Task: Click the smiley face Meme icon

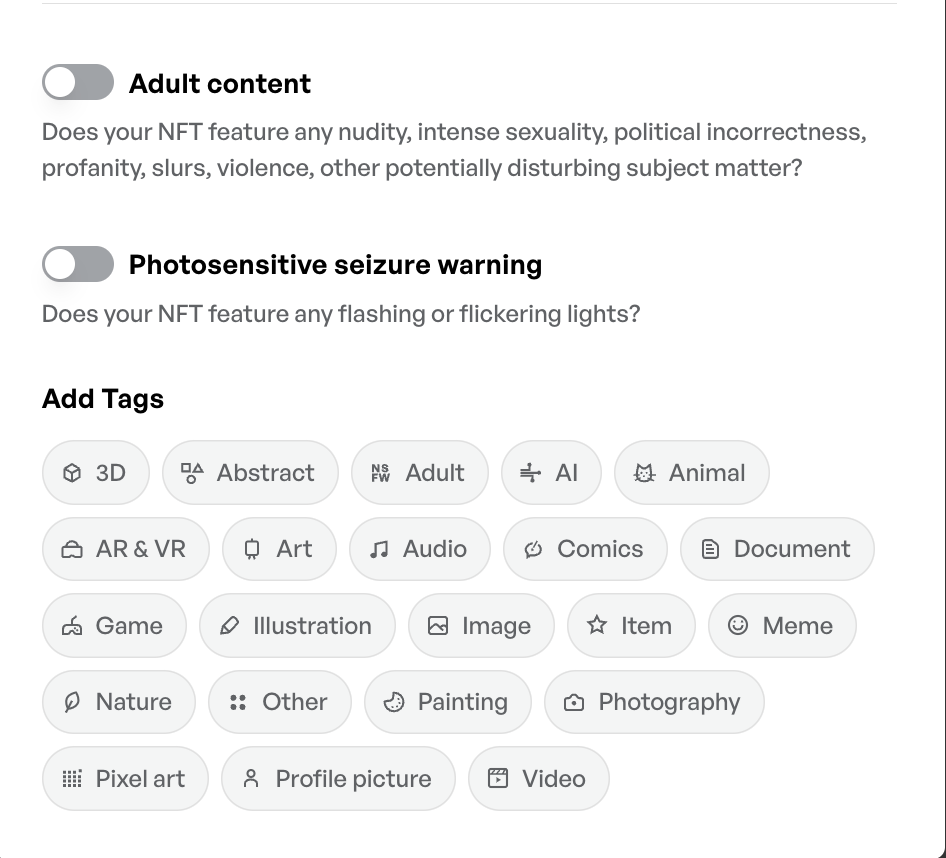Action: (x=738, y=626)
